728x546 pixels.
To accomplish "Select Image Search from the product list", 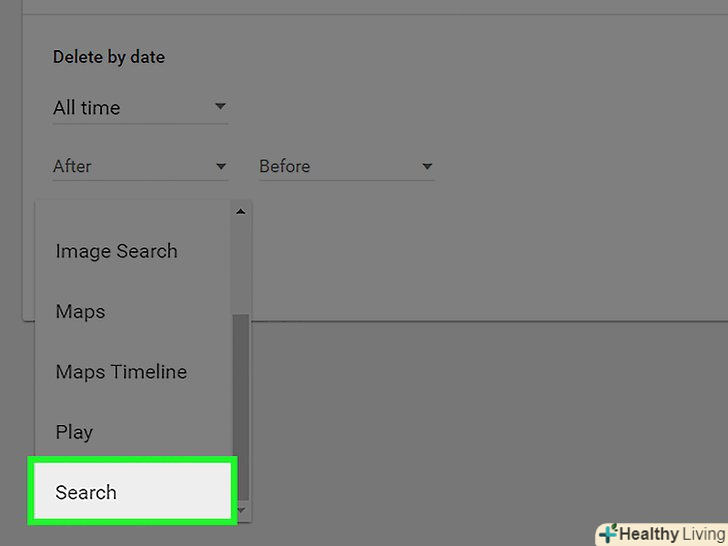I will [116, 251].
